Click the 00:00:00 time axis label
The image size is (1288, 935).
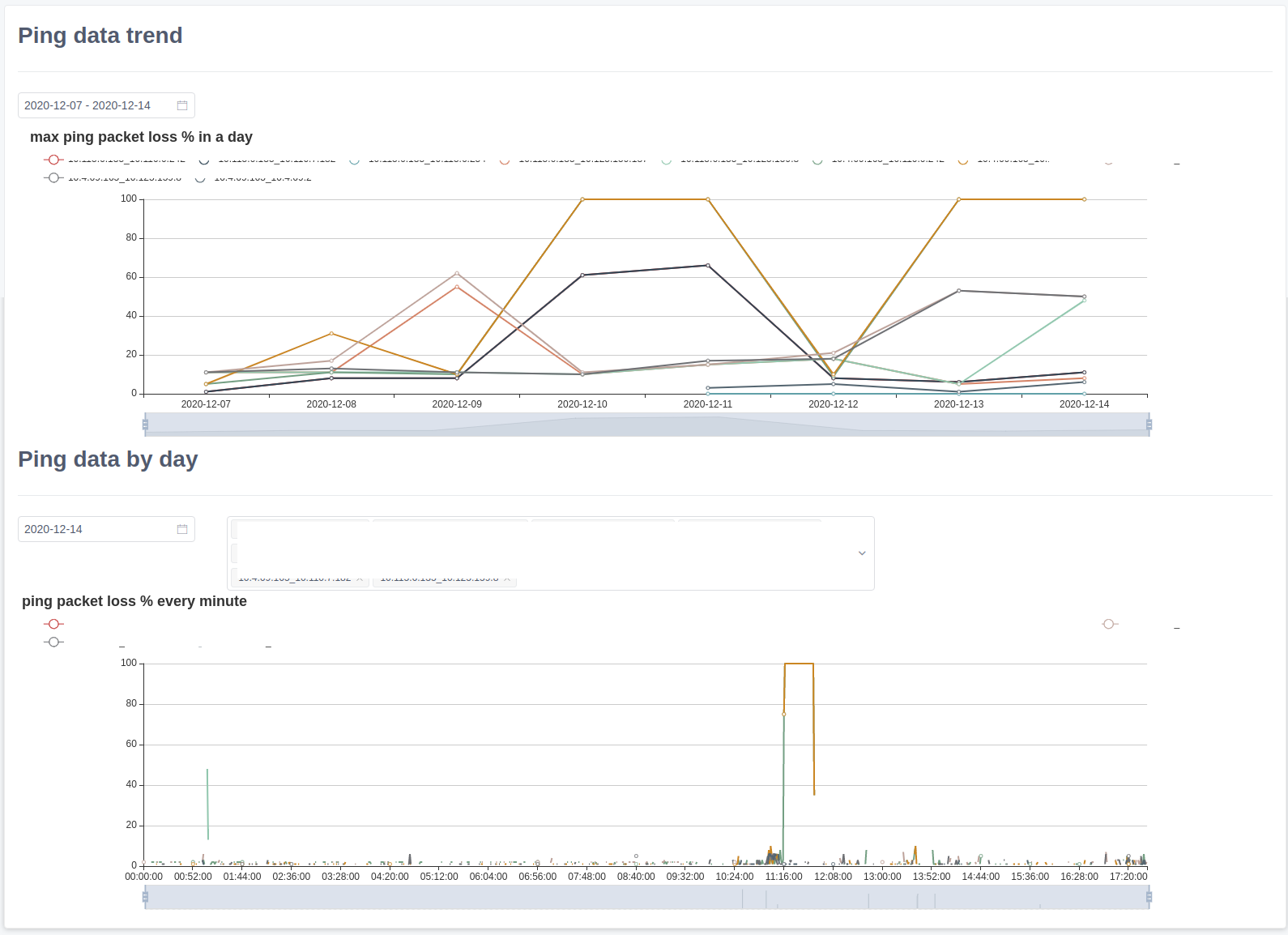pyautogui.click(x=143, y=877)
